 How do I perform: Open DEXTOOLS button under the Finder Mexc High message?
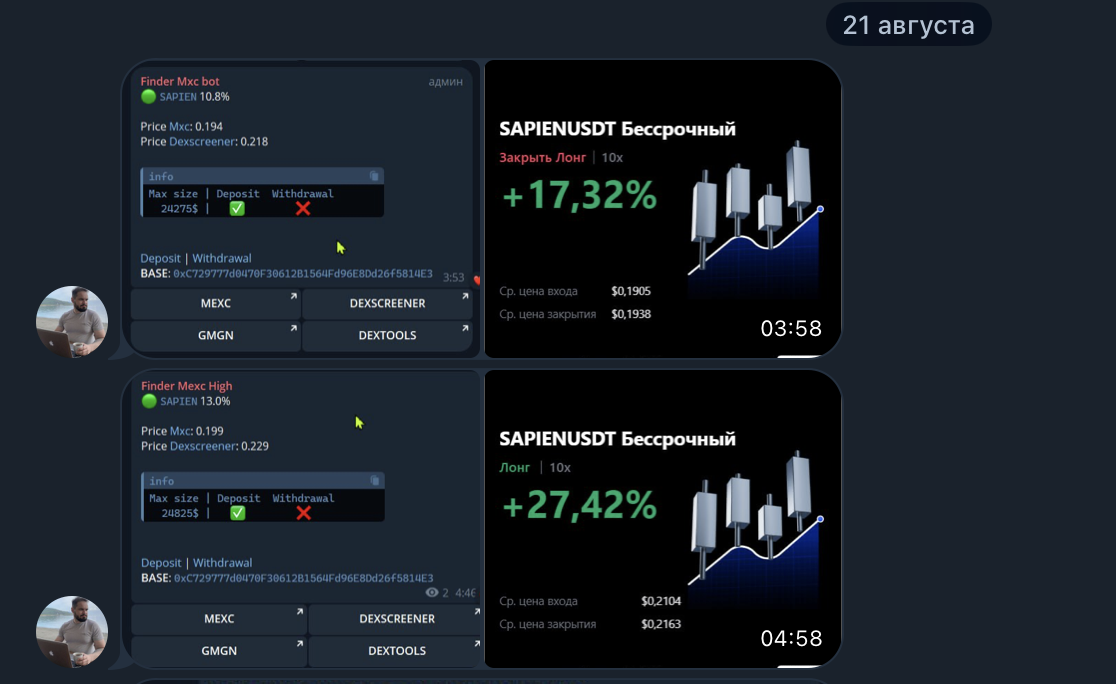click(x=397, y=651)
